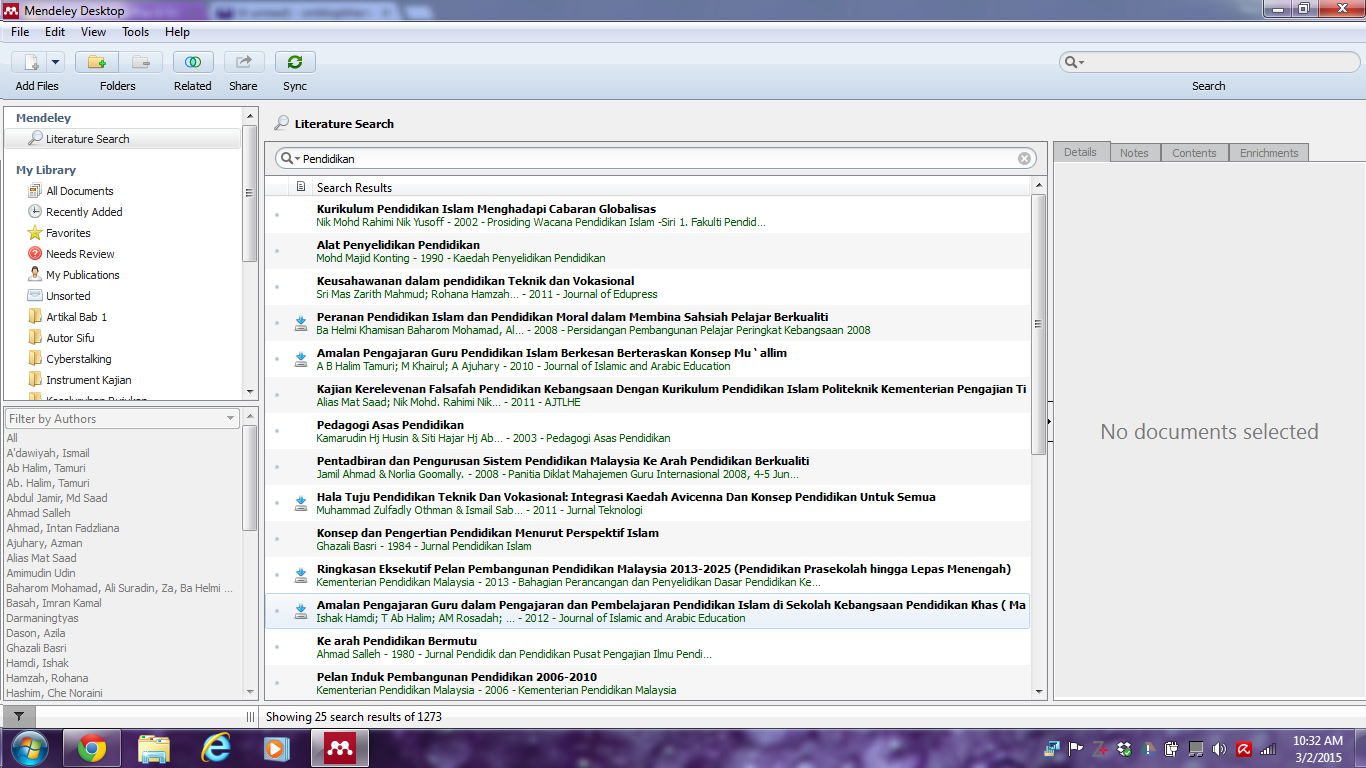This screenshot has width=1366, height=768.
Task: Open the Autor Sifu folder
Action: click(x=70, y=338)
